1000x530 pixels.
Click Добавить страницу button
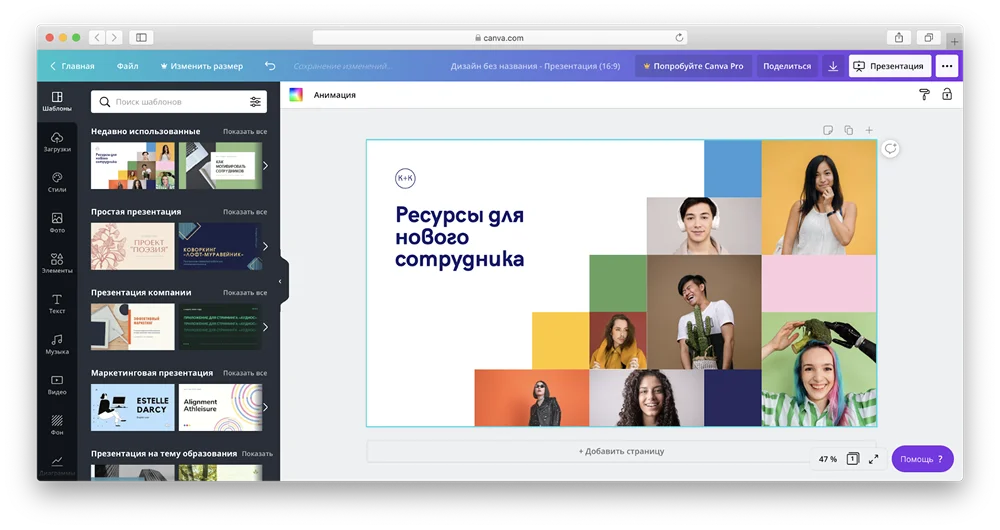[621, 451]
